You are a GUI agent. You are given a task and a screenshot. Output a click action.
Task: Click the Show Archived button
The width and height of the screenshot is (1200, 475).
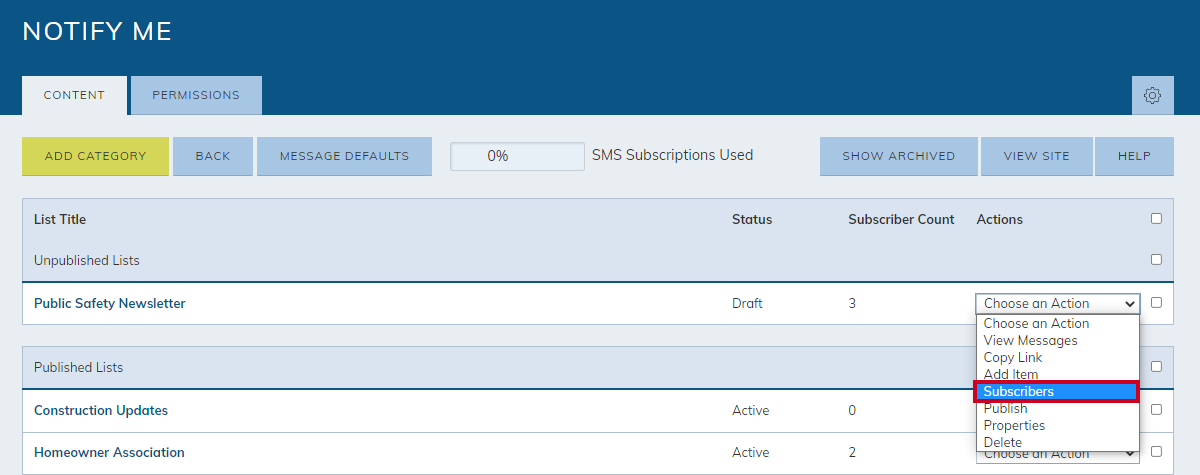coord(898,156)
